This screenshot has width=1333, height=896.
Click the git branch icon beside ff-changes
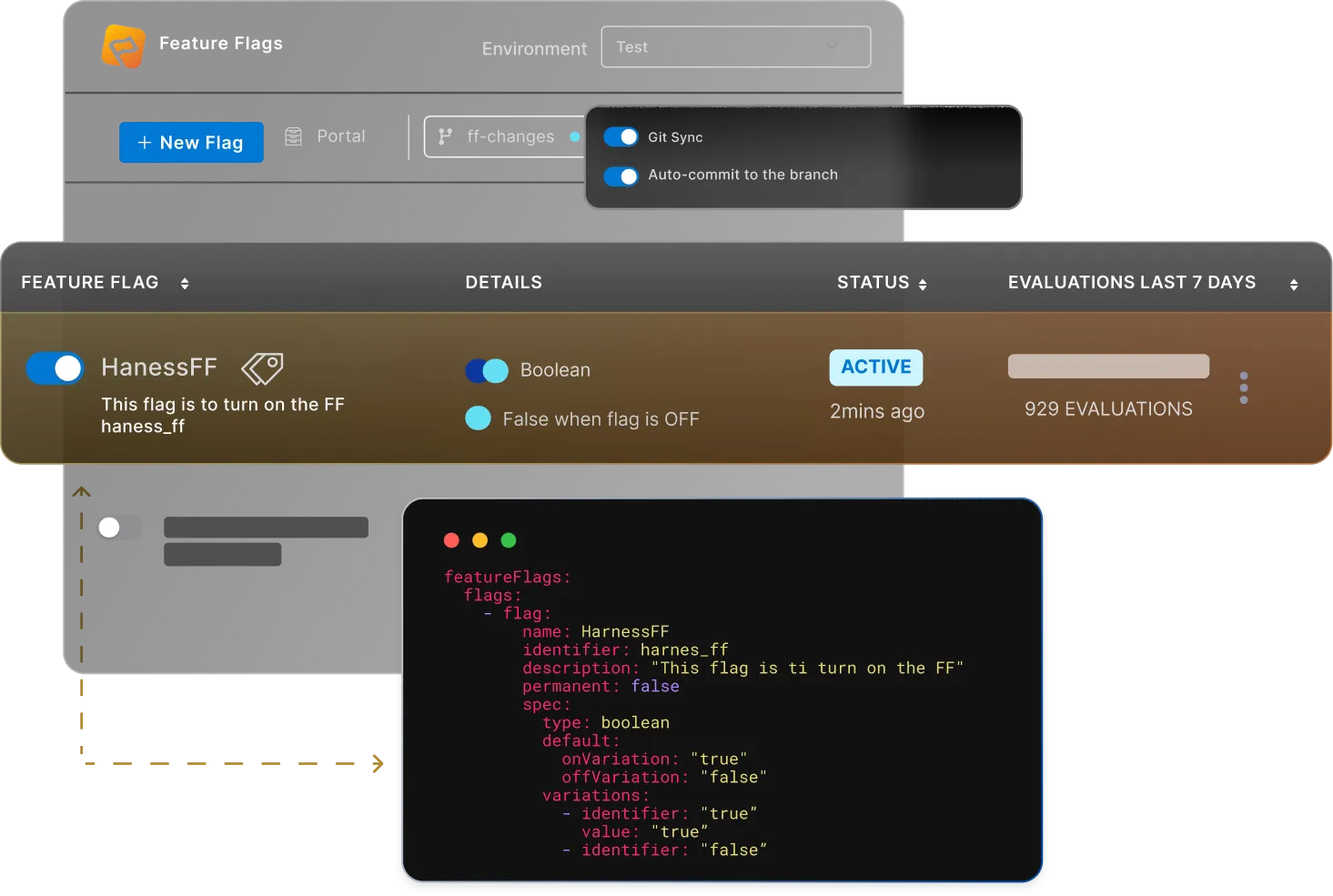(x=445, y=136)
